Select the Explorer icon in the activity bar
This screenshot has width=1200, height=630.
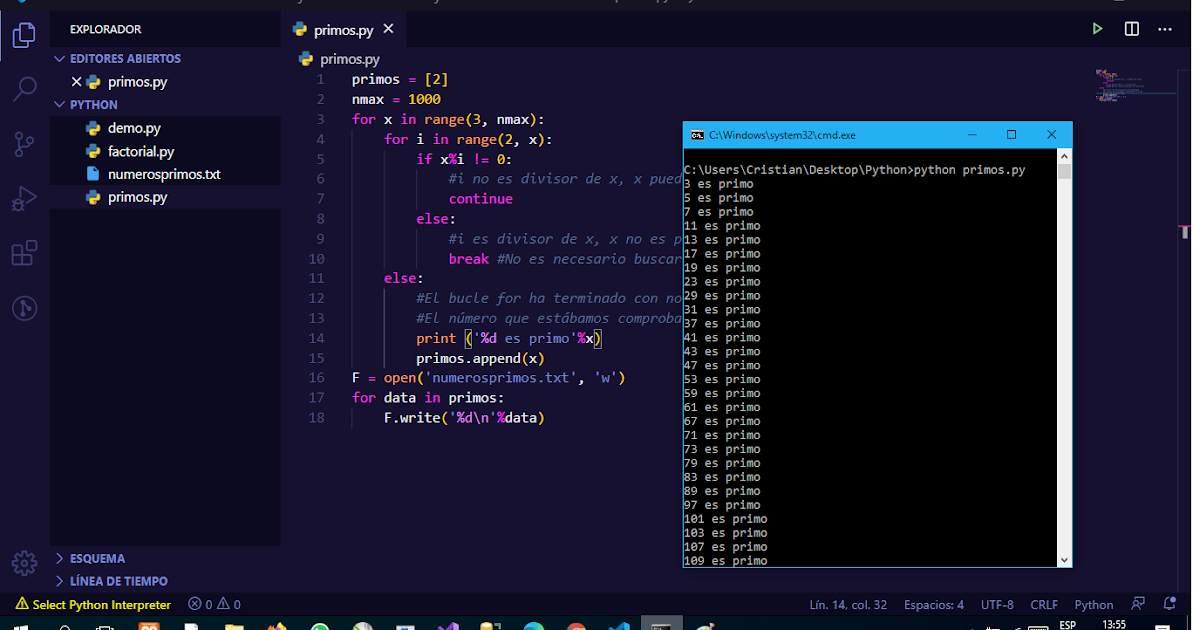pyautogui.click(x=22, y=34)
